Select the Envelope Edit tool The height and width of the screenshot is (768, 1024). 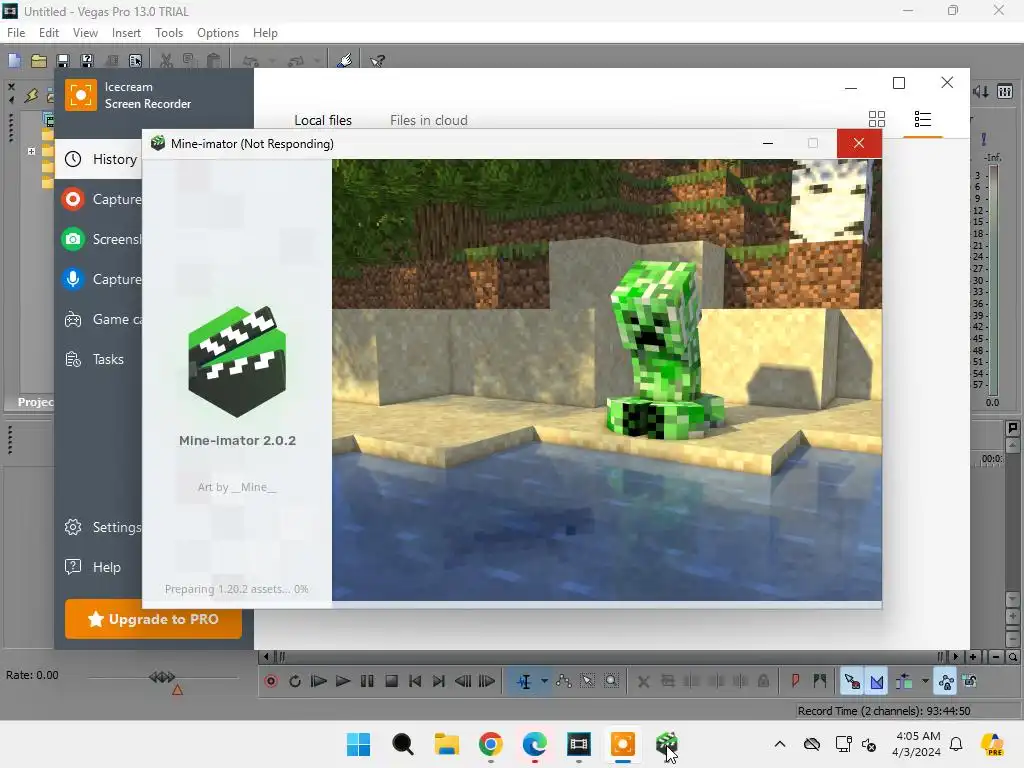point(564,681)
